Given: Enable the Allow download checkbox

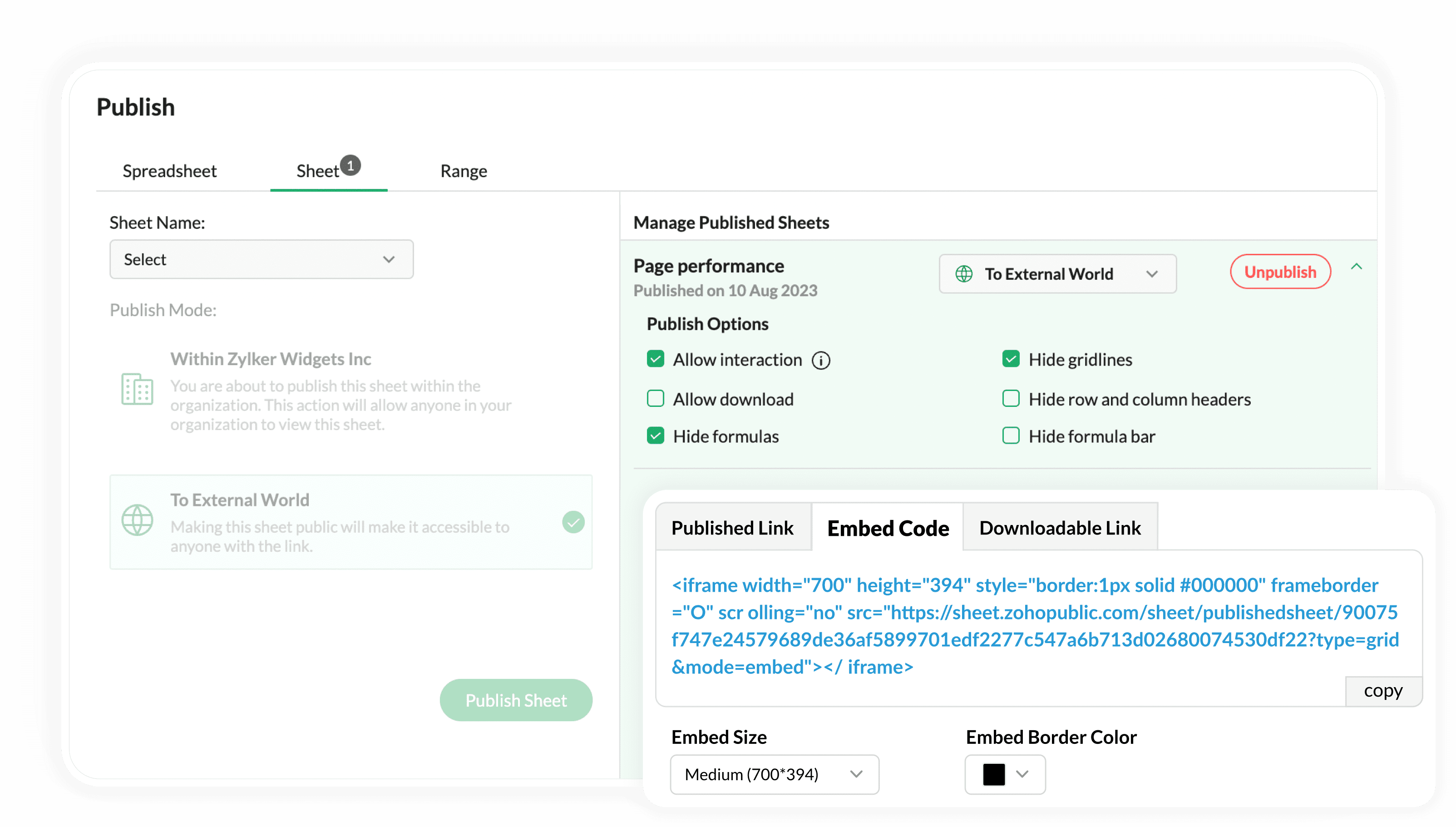Looking at the screenshot, I should click(656, 399).
